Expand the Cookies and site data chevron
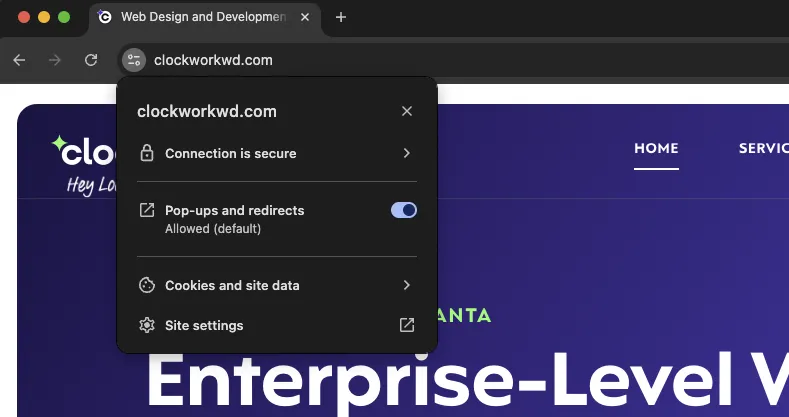Viewport: 789px width, 417px height. coord(407,285)
